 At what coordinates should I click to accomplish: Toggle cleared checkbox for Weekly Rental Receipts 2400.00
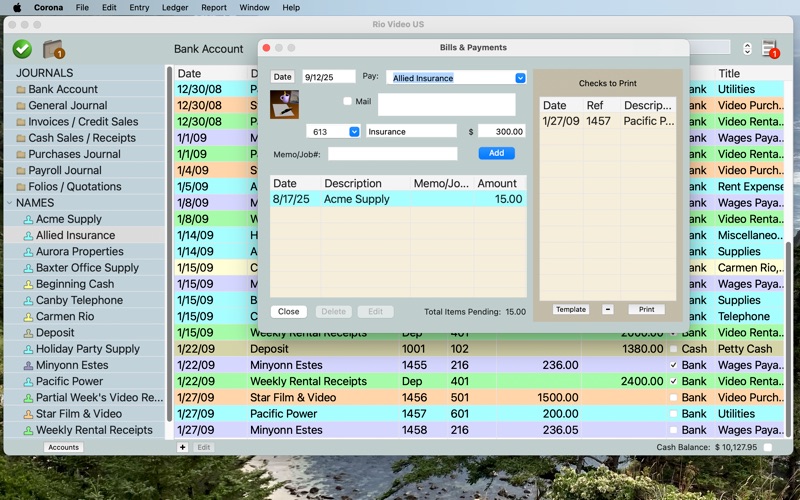click(673, 381)
